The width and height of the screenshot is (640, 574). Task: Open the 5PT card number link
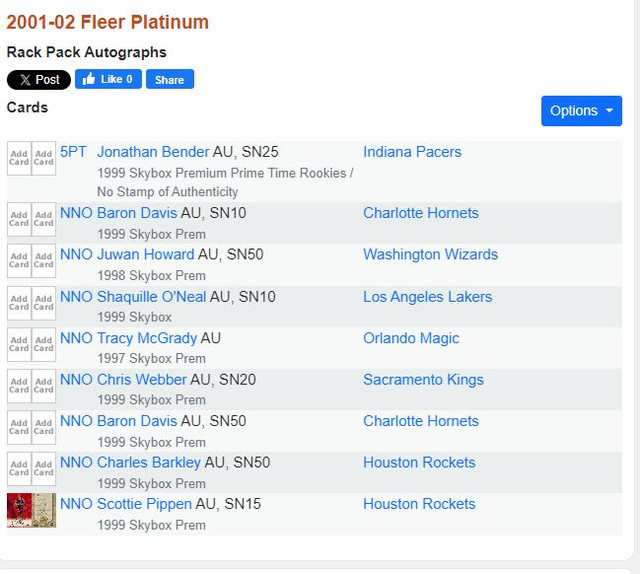tap(73, 152)
